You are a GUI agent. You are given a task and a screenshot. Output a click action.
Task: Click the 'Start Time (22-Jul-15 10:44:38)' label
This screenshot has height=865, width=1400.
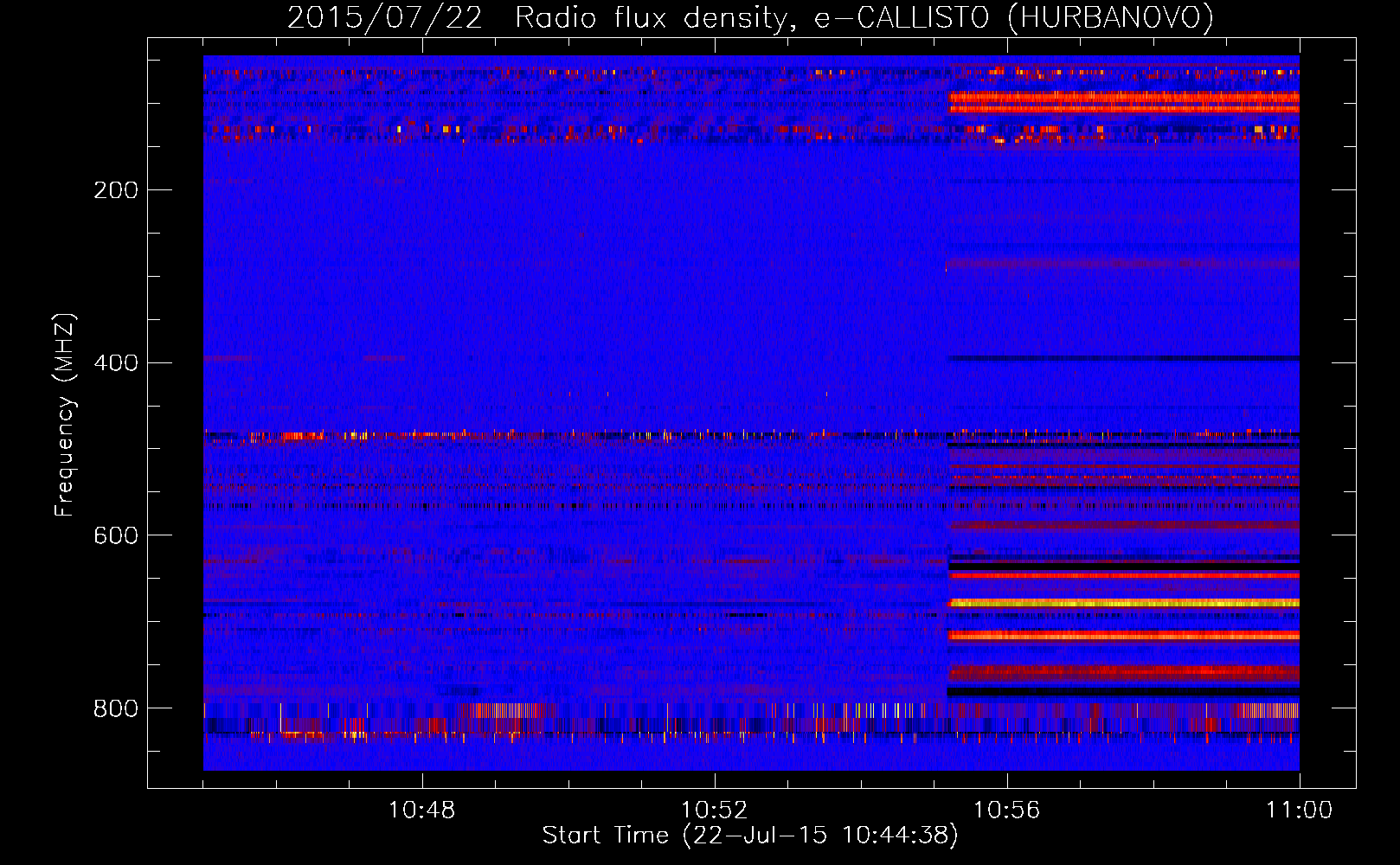[x=750, y=836]
